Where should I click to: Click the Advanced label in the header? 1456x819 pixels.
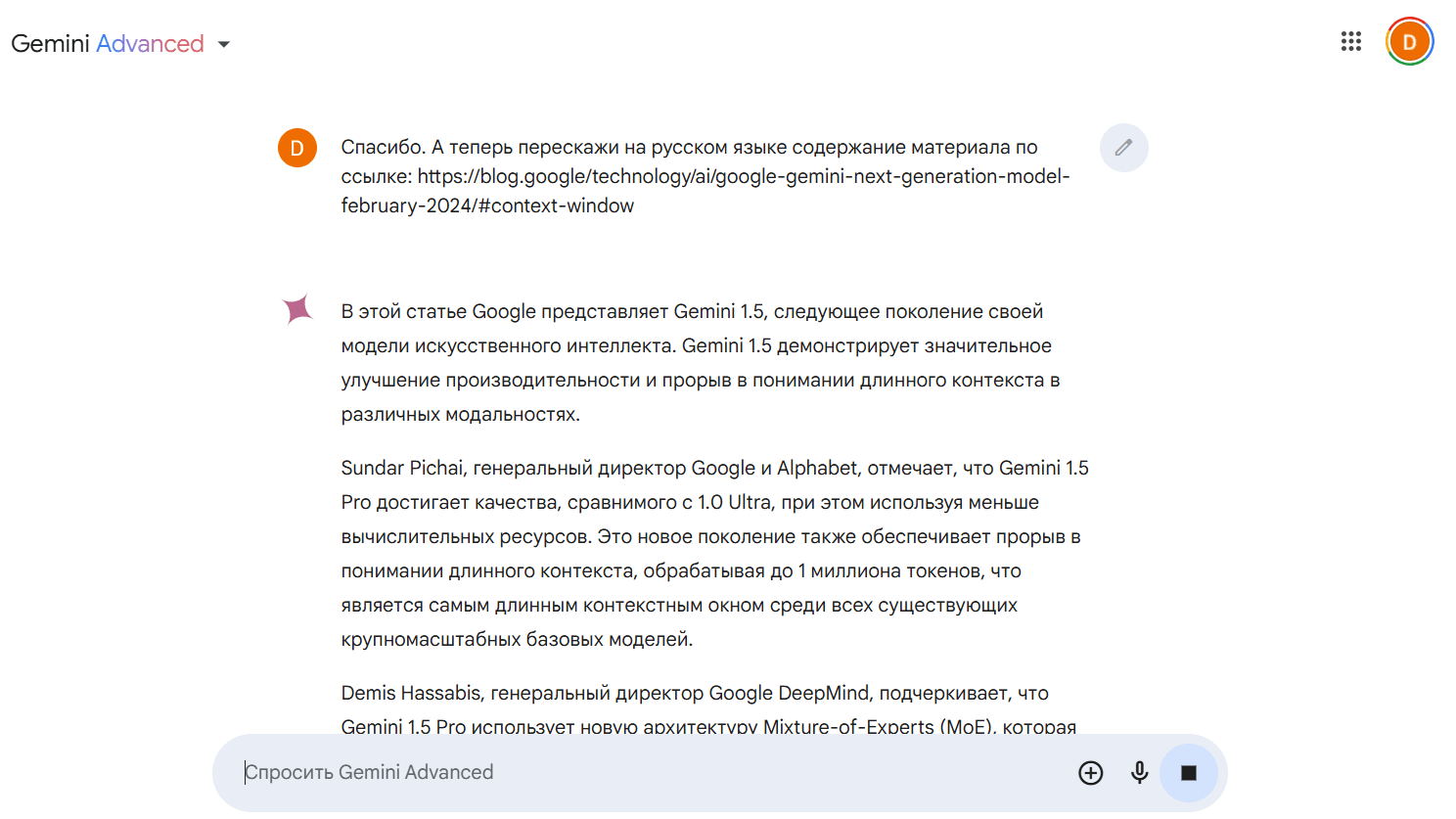point(150,44)
